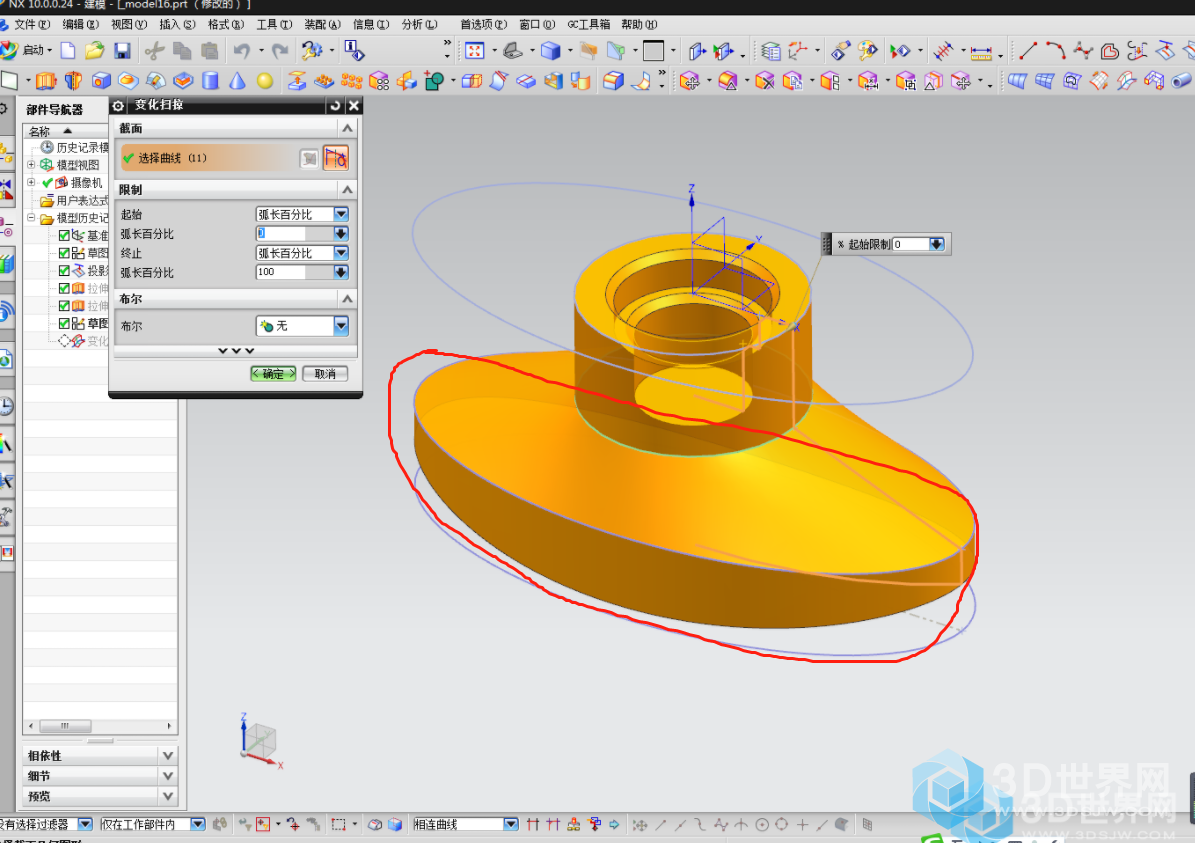Expand the 细节 panel

168,776
